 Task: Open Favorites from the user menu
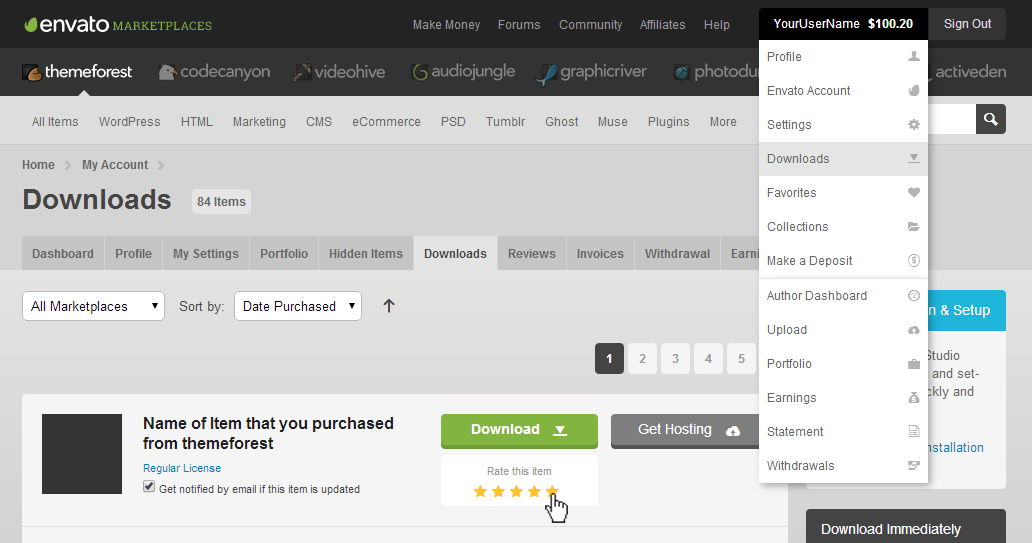[843, 193]
